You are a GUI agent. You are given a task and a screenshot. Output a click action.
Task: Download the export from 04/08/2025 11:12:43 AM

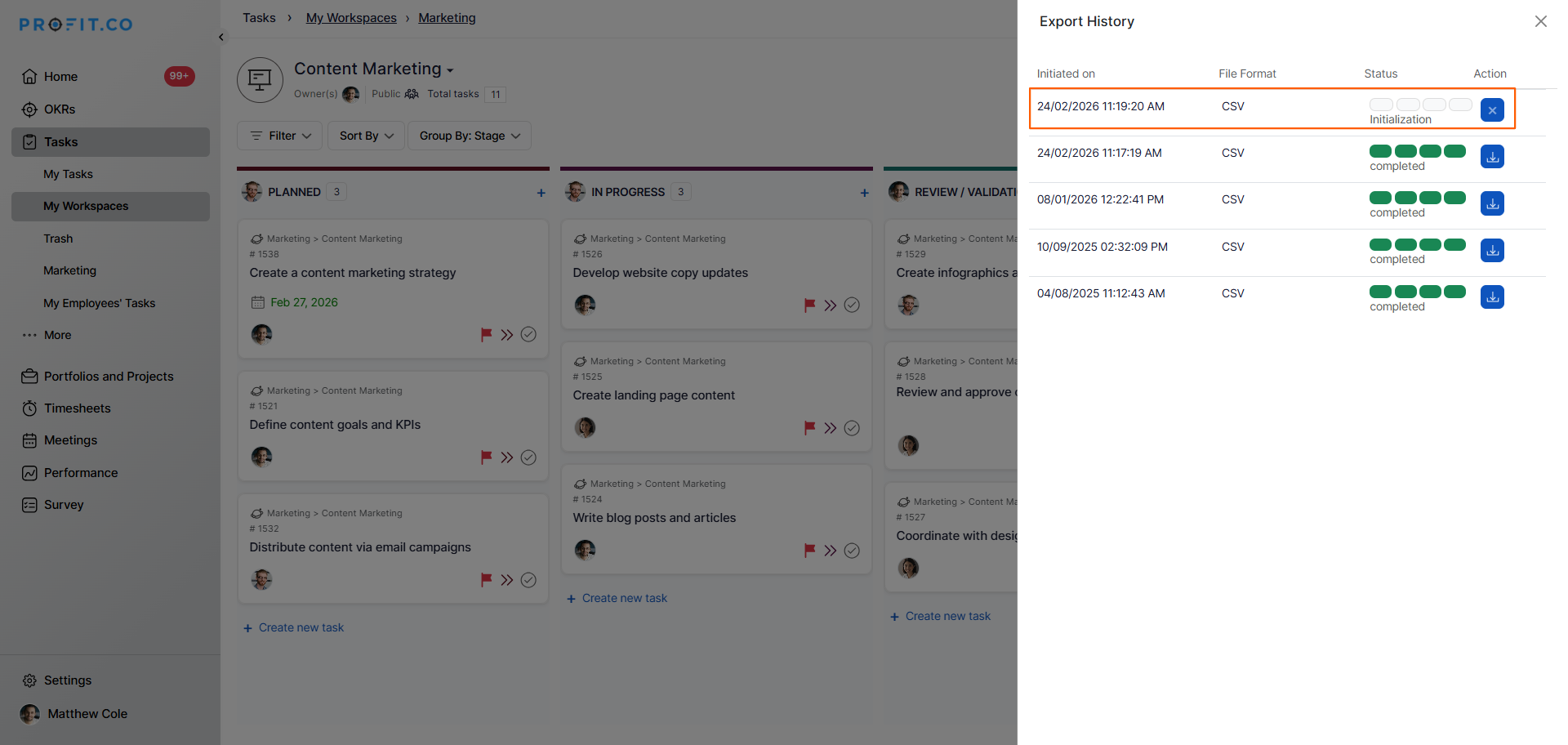[1492, 297]
